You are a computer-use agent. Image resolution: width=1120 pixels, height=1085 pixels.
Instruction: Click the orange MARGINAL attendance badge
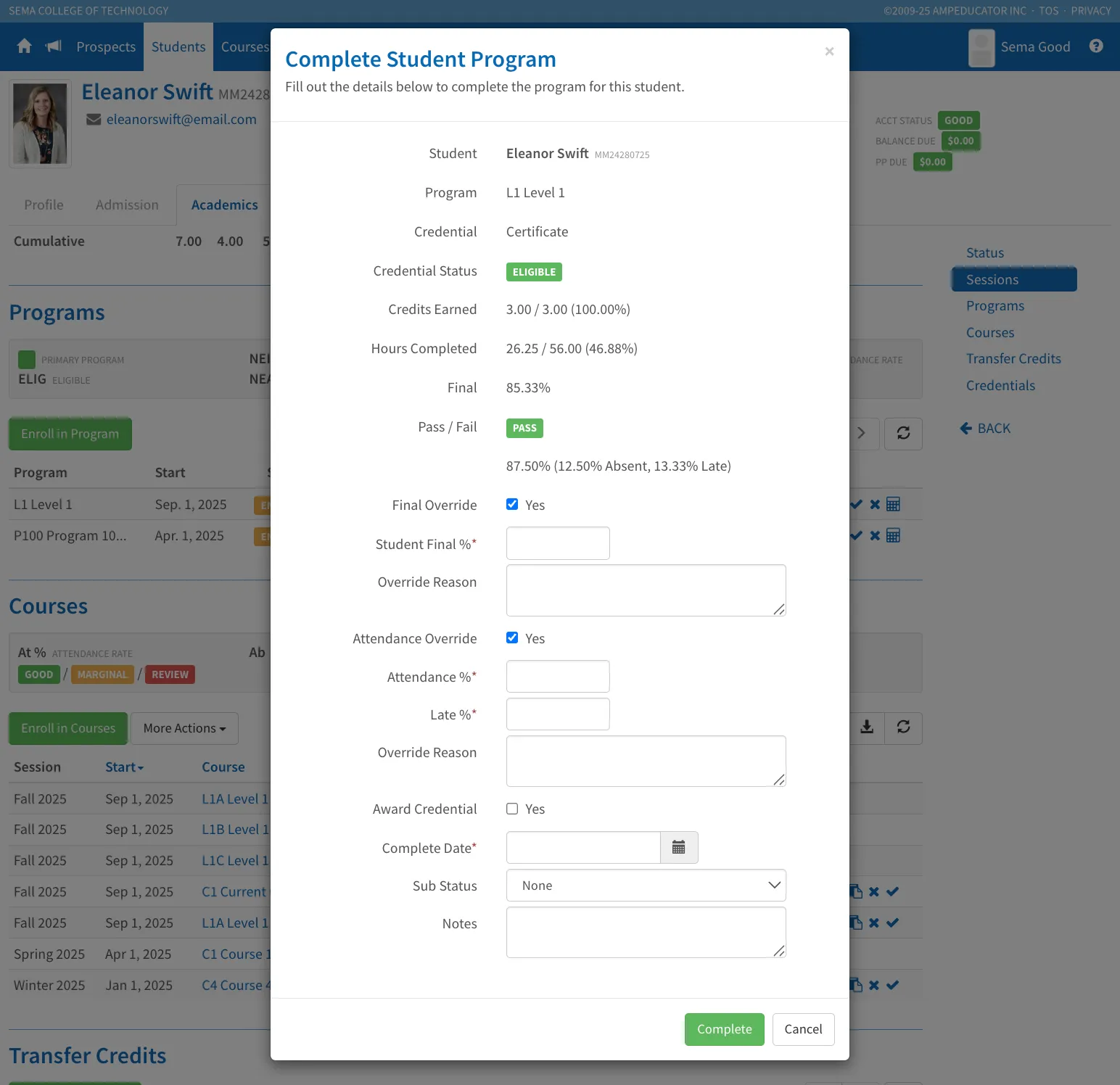tap(102, 674)
